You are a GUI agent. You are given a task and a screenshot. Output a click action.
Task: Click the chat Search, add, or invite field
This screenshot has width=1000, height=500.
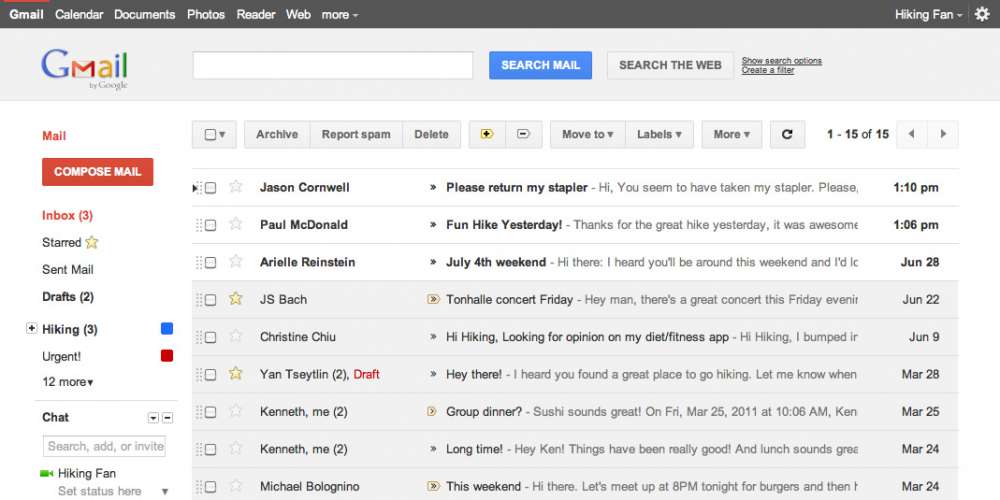105,446
